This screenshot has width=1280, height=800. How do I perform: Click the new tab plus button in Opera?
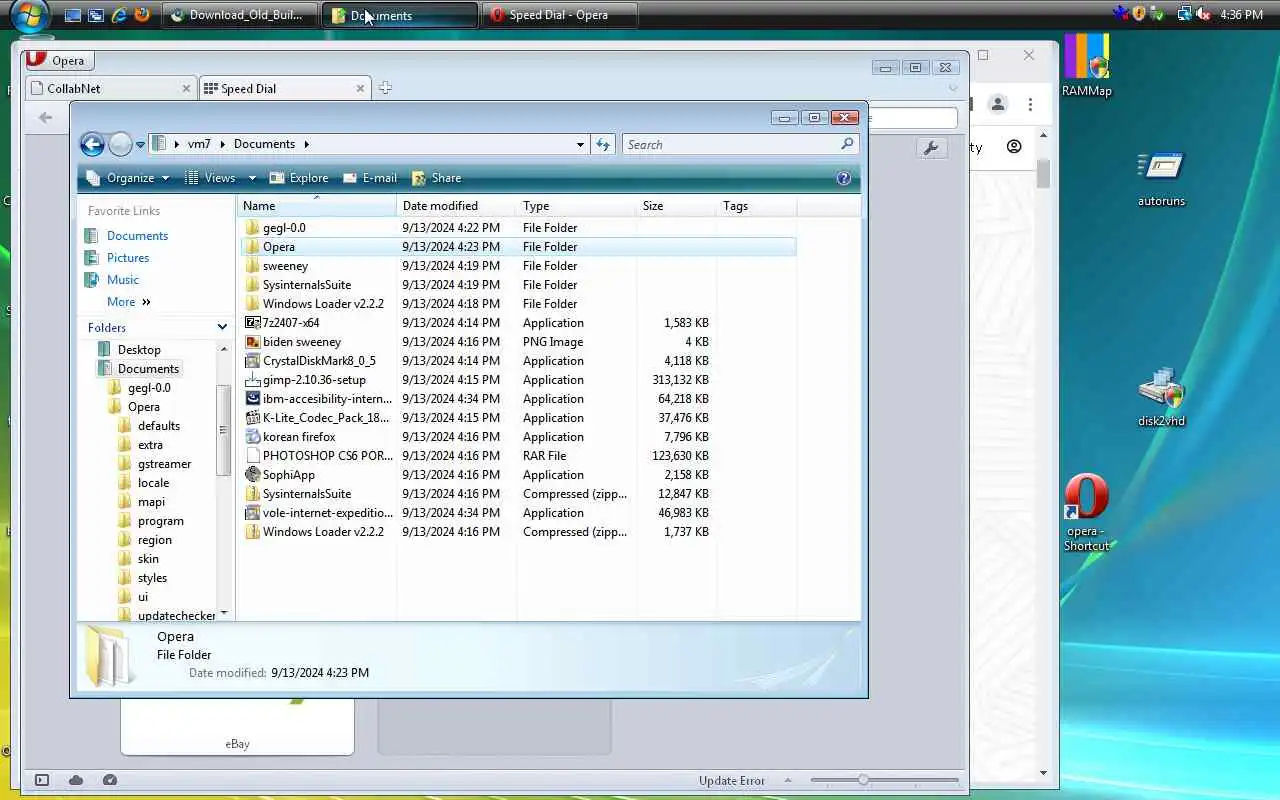click(385, 88)
